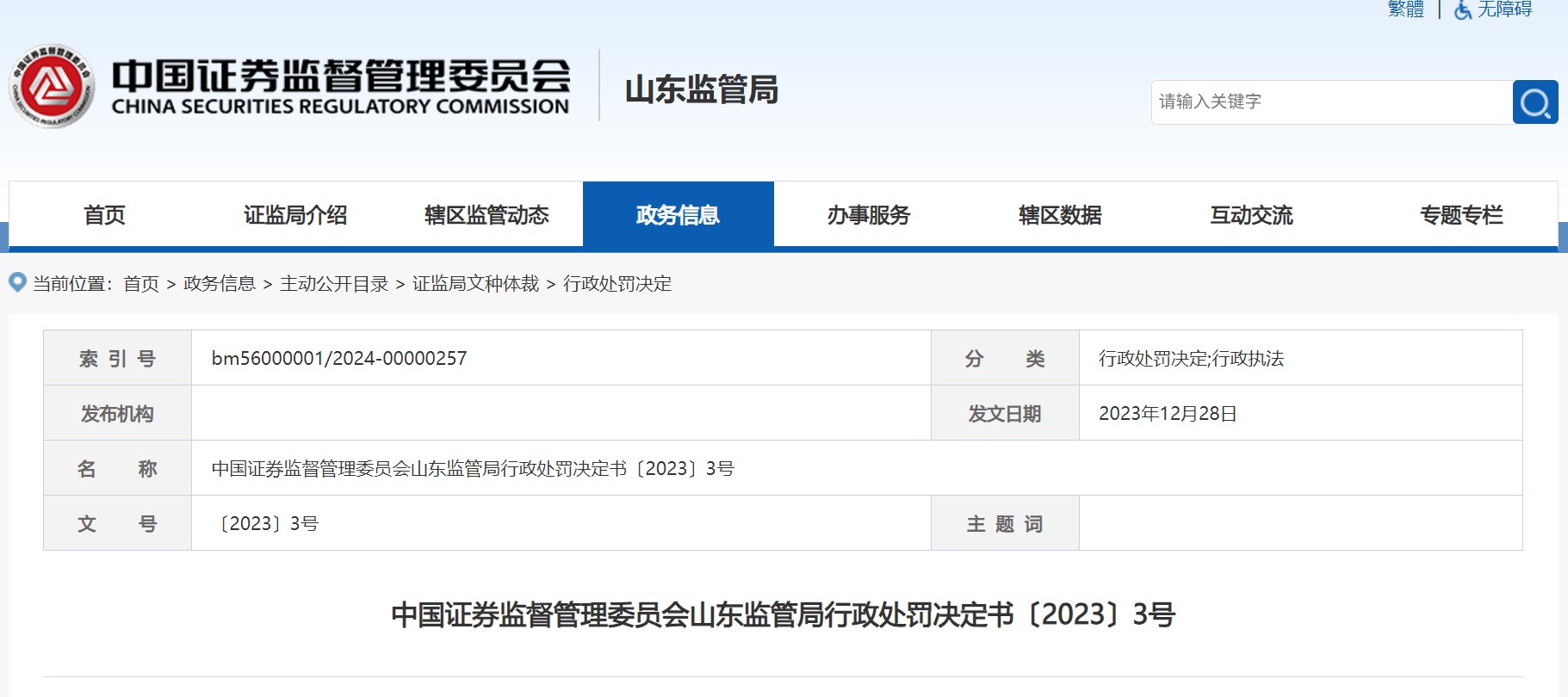Focus the keyword search input field

(1332, 102)
